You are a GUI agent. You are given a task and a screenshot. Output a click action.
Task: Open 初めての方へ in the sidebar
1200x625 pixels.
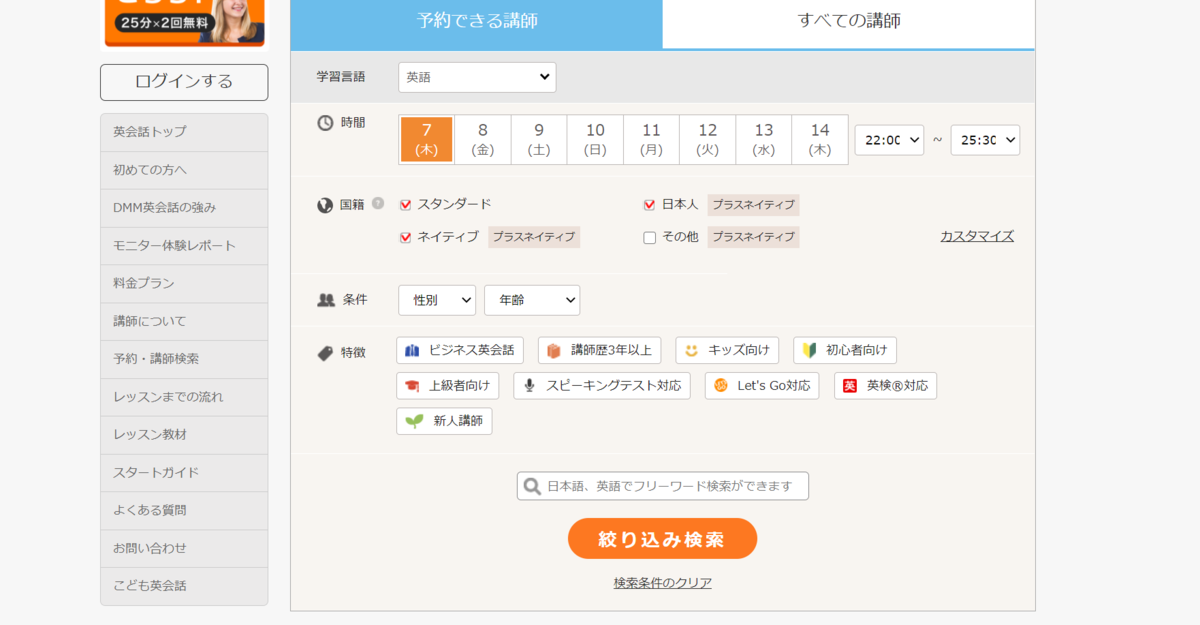184,170
